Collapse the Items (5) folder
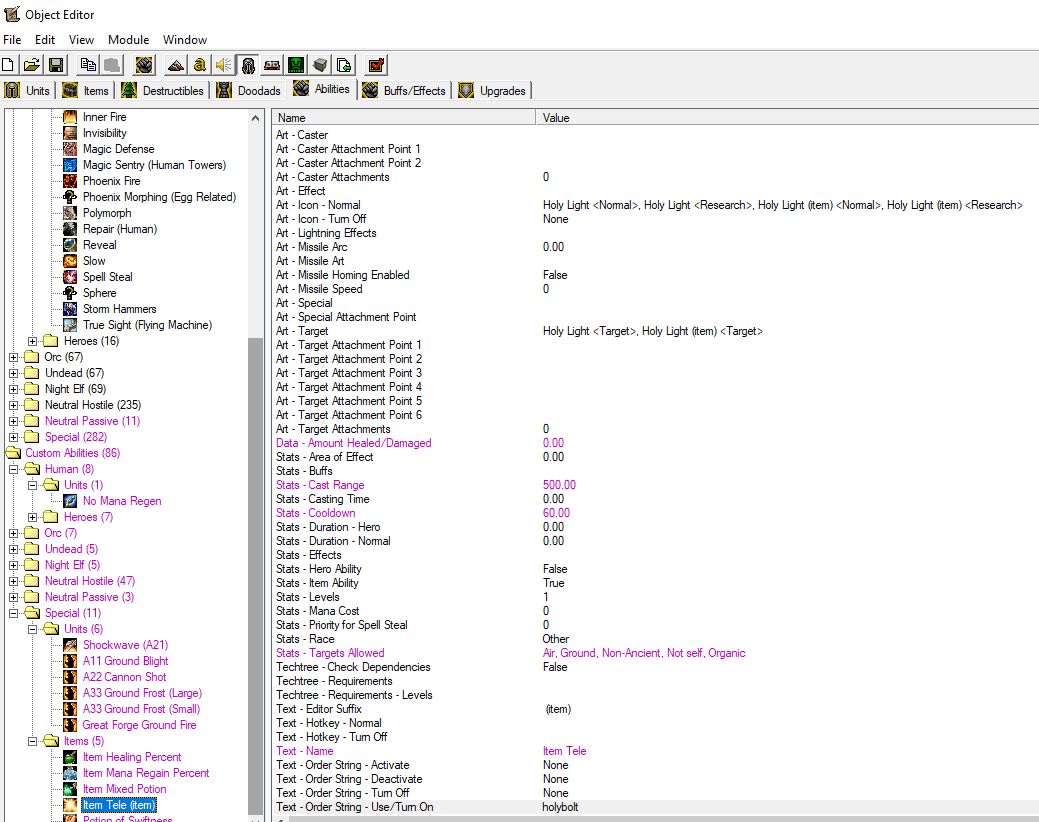The height and width of the screenshot is (822, 1039). [32, 741]
